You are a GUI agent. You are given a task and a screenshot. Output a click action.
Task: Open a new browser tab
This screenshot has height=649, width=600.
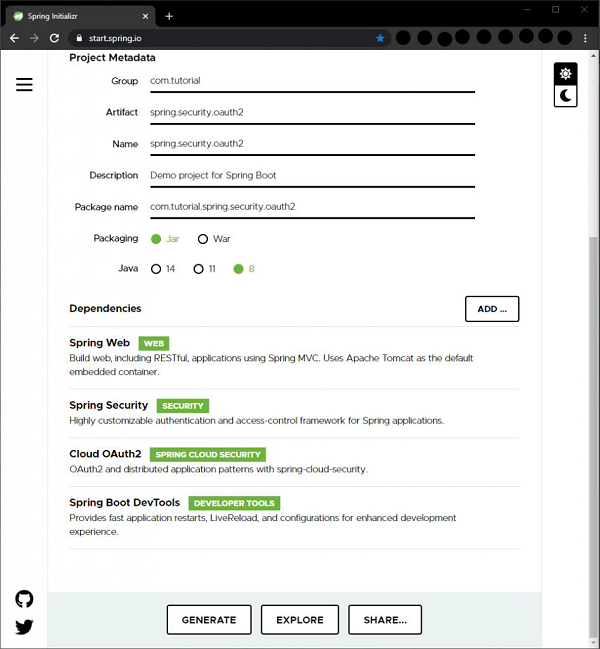pos(169,16)
